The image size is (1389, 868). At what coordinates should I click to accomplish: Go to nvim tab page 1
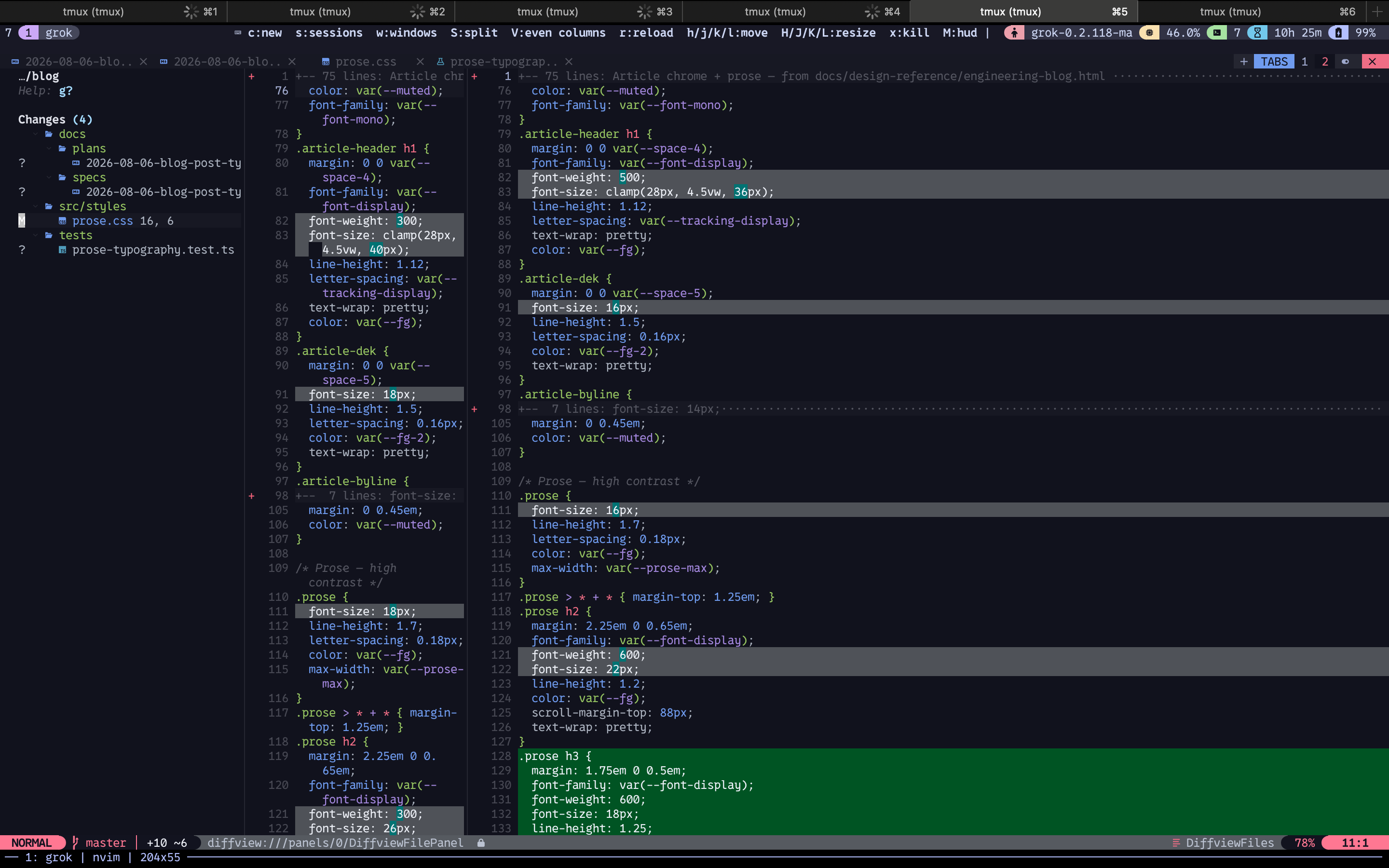click(x=1305, y=61)
